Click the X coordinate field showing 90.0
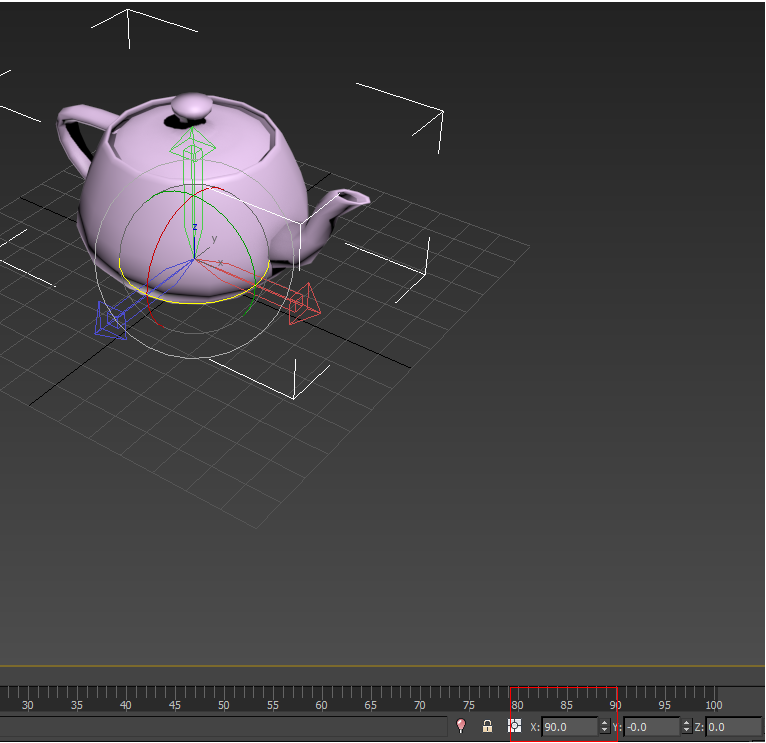Screen dimensions: 766x743 (570, 727)
